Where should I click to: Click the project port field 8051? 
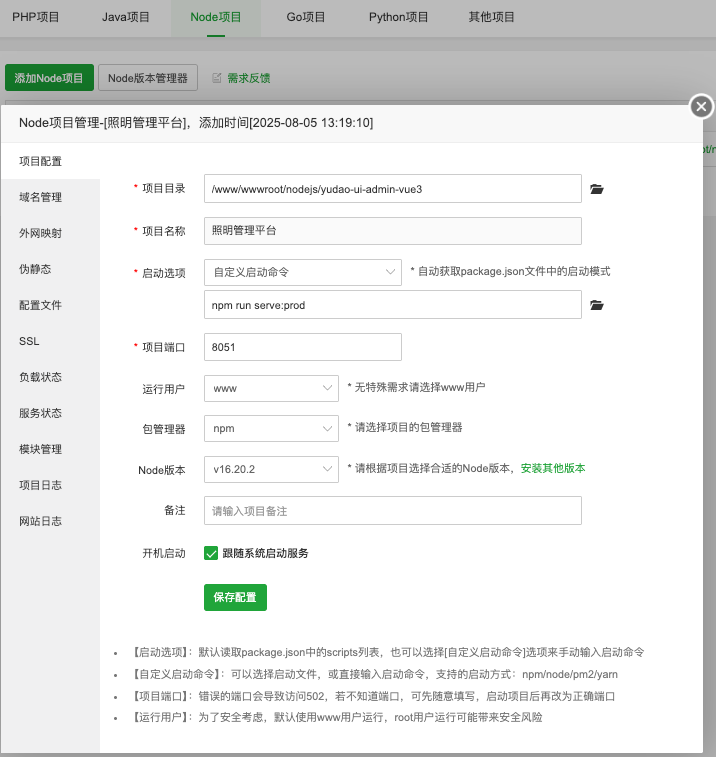[x=303, y=347]
